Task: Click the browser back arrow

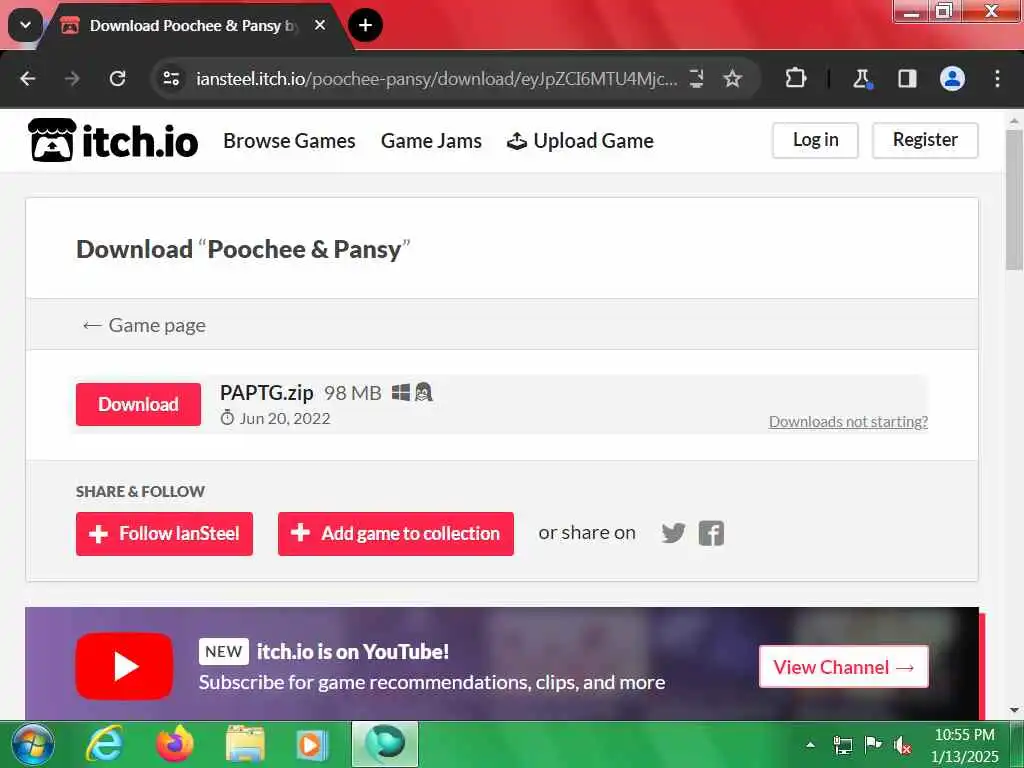Action: click(x=27, y=79)
